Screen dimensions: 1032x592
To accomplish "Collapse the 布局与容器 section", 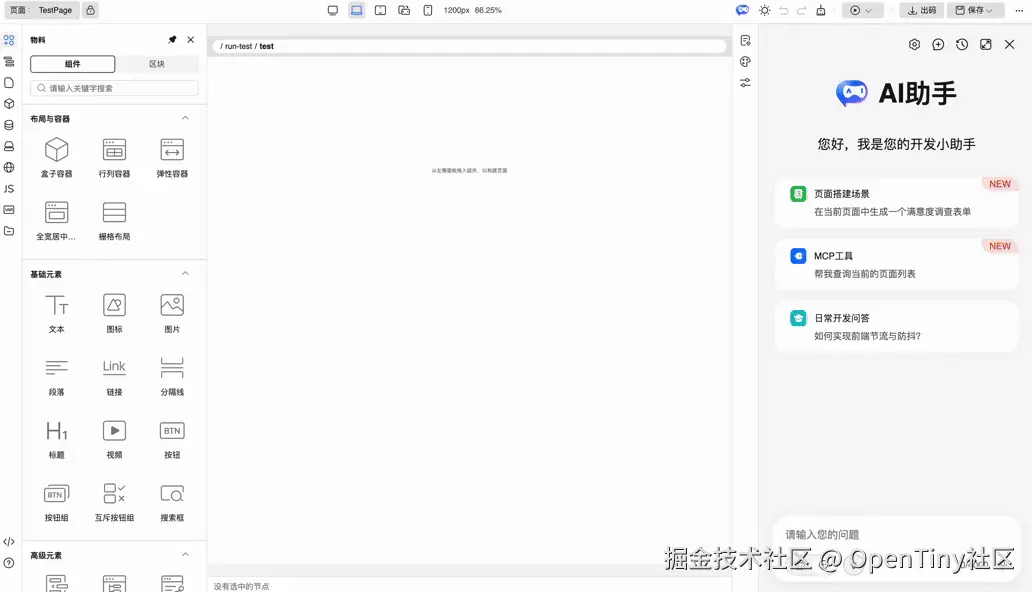I will point(185,117).
